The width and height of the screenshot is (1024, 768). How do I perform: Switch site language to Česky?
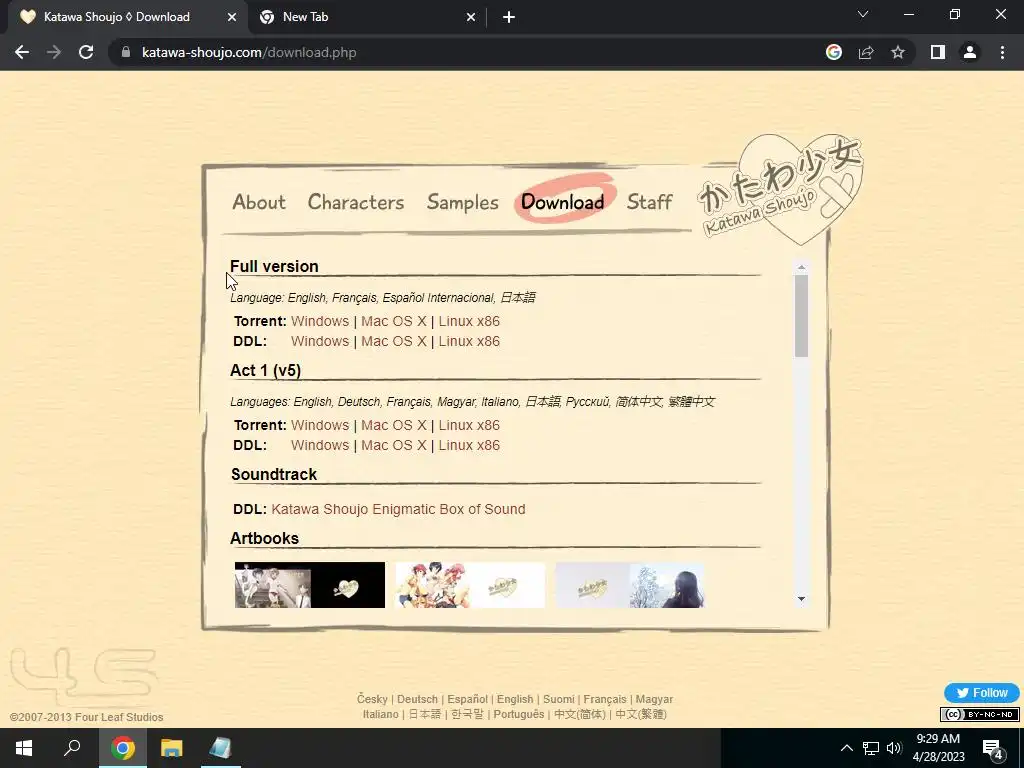pos(372,699)
